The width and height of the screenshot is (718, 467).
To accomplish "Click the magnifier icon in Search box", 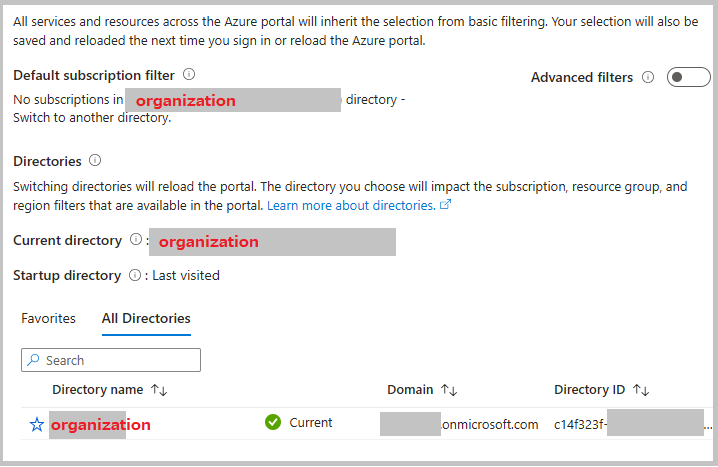I will [x=33, y=360].
